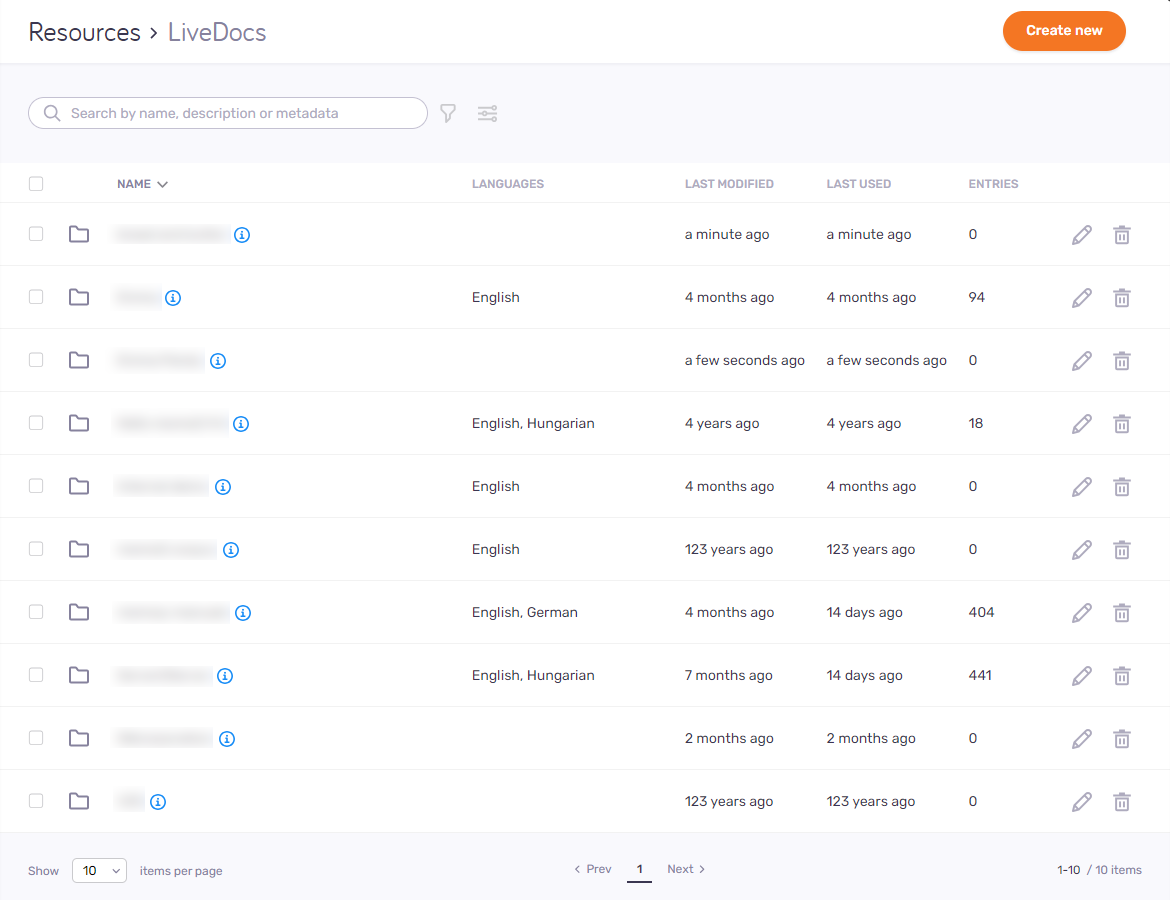Navigate to Resources in the breadcrumb
Screen dimensions: 1170x900
tap(84, 32)
